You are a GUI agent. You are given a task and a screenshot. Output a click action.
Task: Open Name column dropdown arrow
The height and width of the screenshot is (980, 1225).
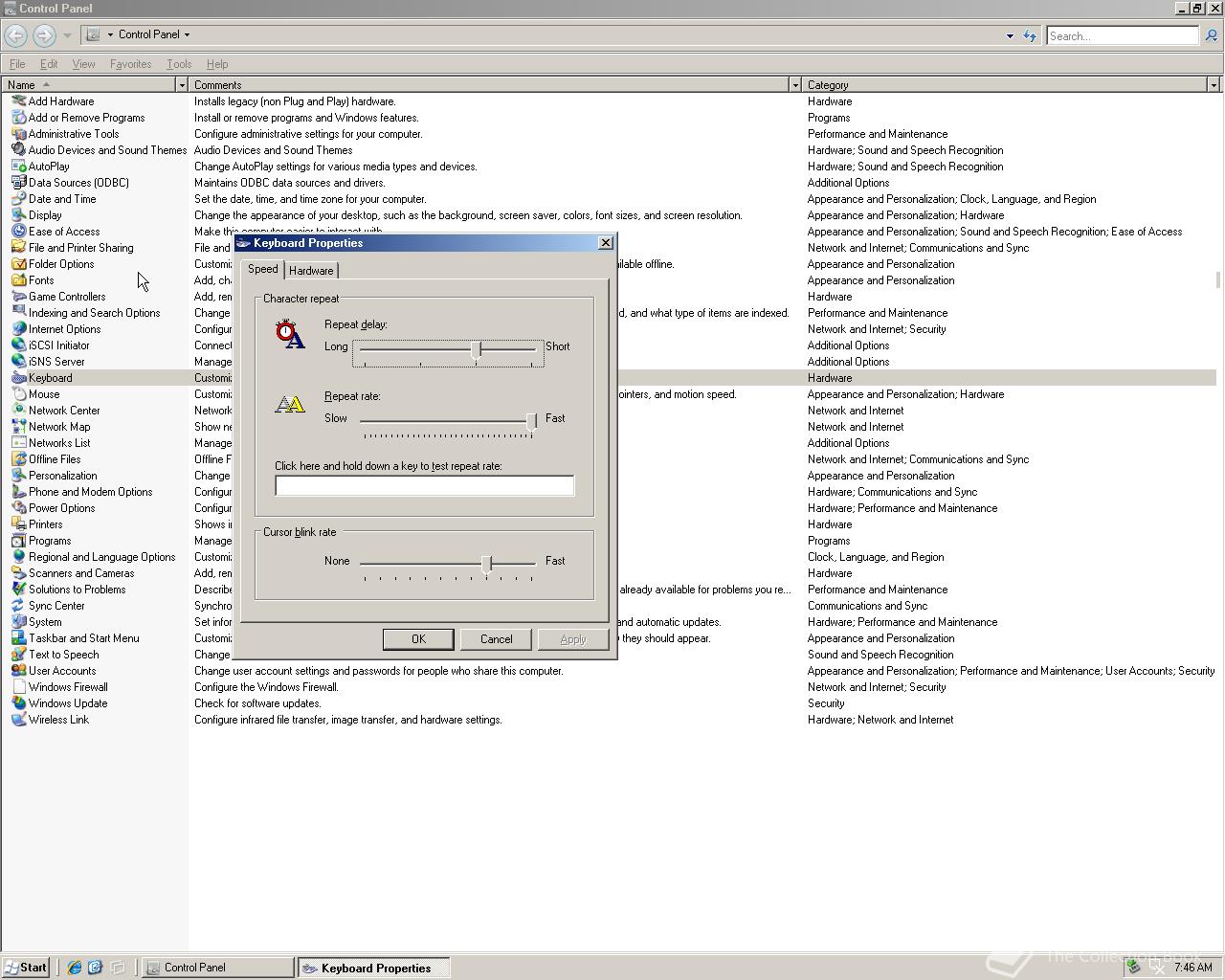click(181, 85)
